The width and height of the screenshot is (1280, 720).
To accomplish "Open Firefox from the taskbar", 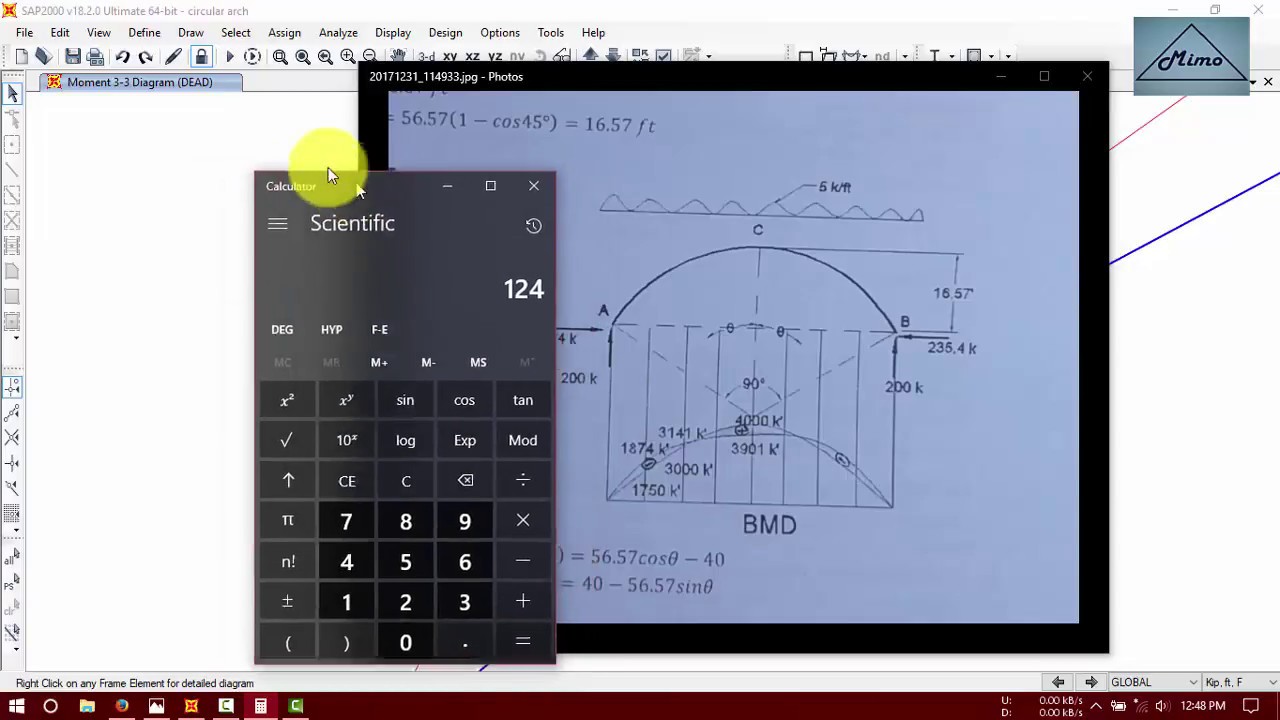I will [122, 706].
